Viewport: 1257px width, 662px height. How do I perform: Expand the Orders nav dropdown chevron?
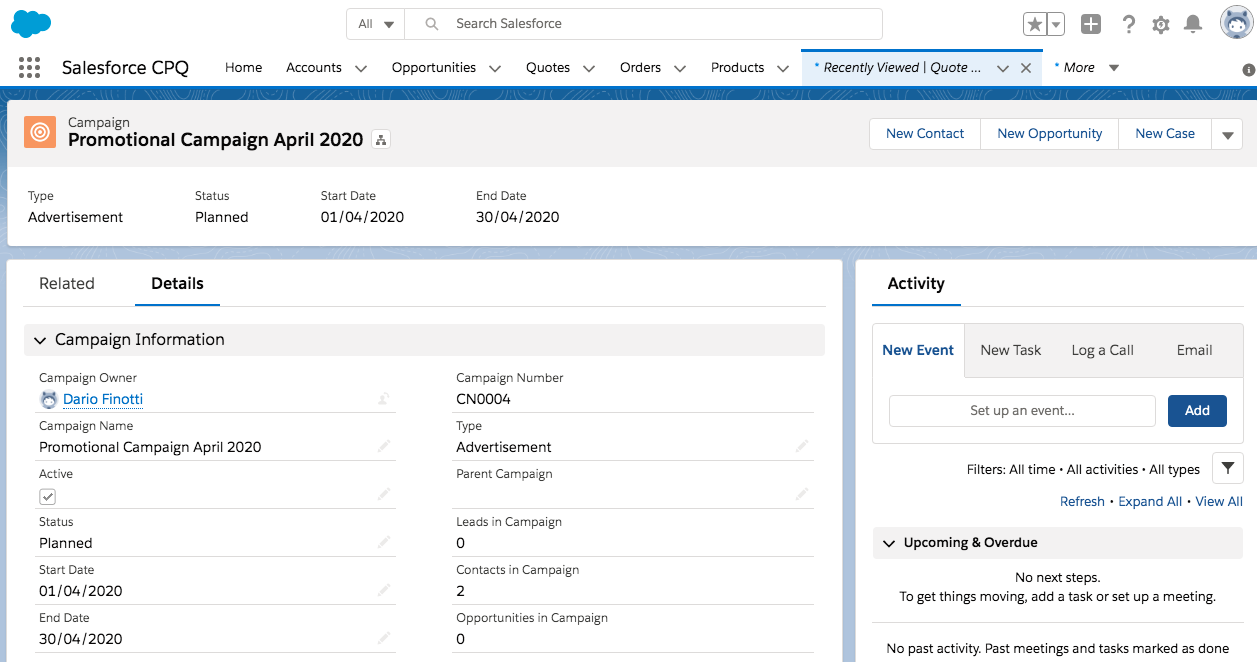(680, 68)
